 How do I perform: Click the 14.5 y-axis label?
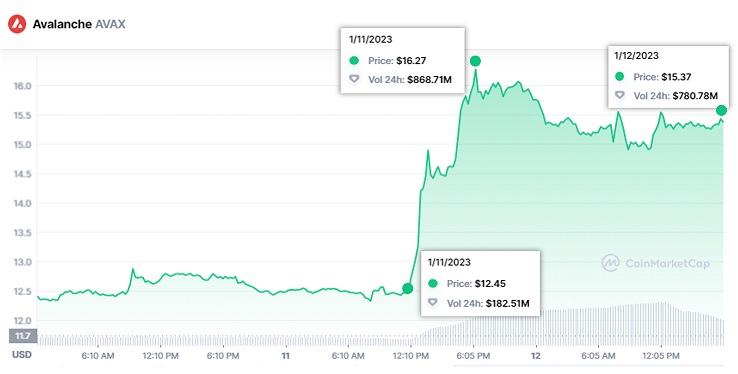[x=23, y=174]
